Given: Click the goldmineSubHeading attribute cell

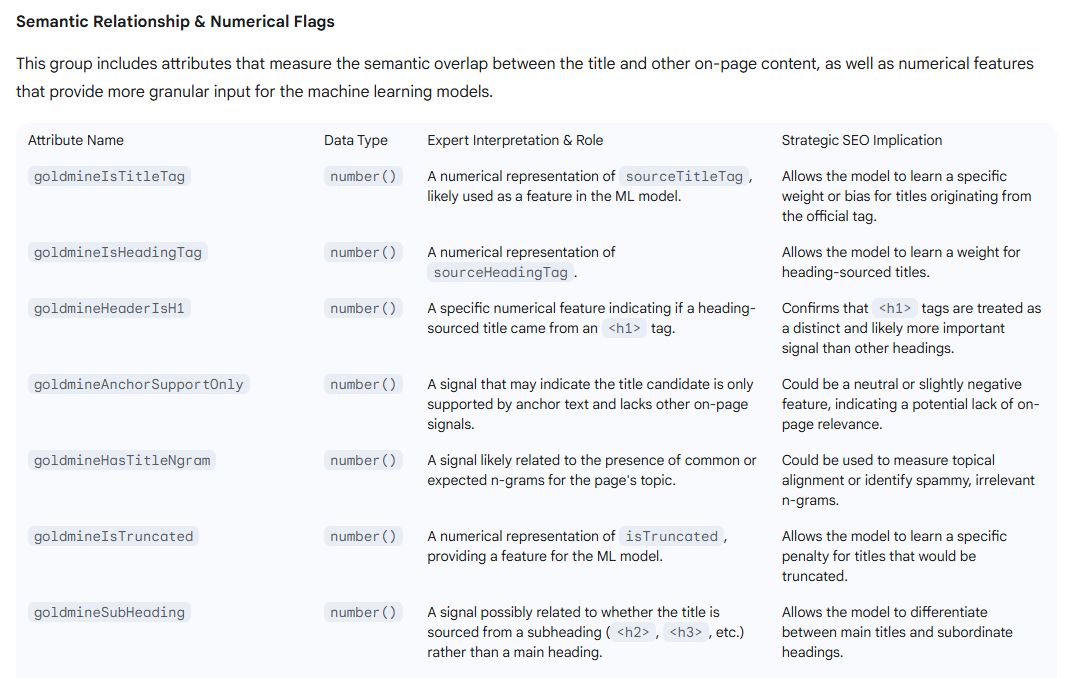Looking at the screenshot, I should (109, 613).
